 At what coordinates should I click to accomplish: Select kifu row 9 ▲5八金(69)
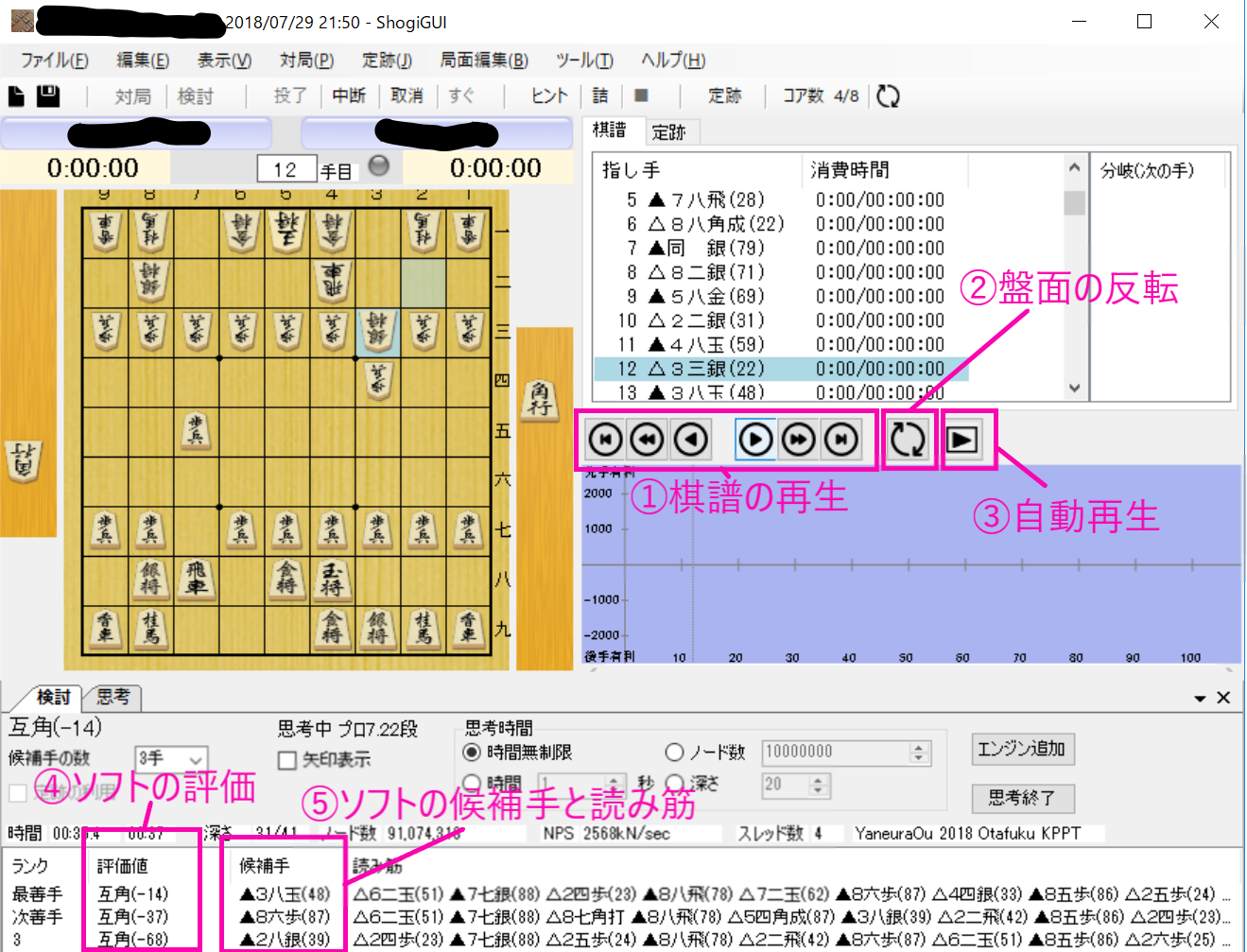pos(780,296)
